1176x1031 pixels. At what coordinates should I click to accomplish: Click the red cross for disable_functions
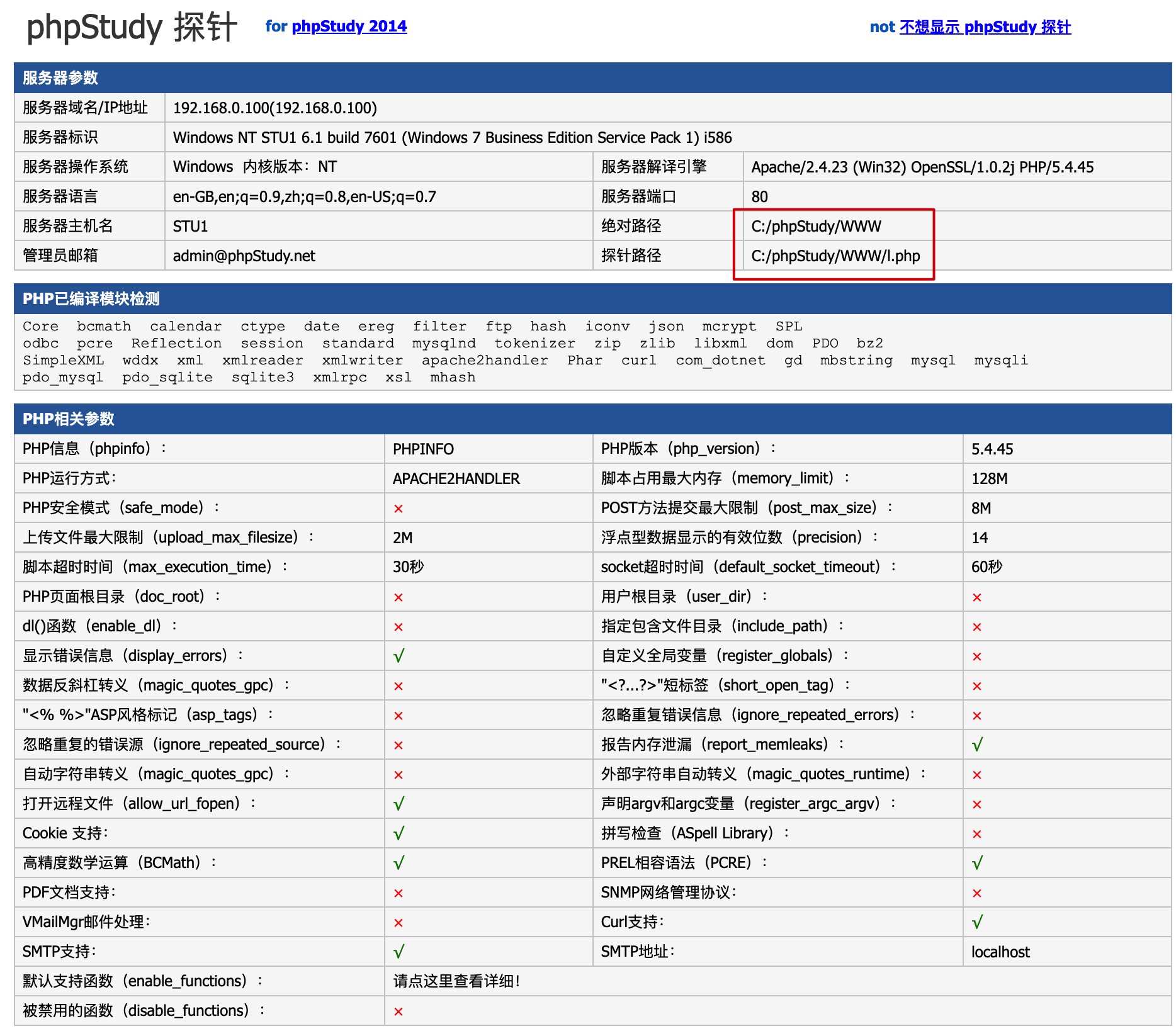(x=399, y=1011)
